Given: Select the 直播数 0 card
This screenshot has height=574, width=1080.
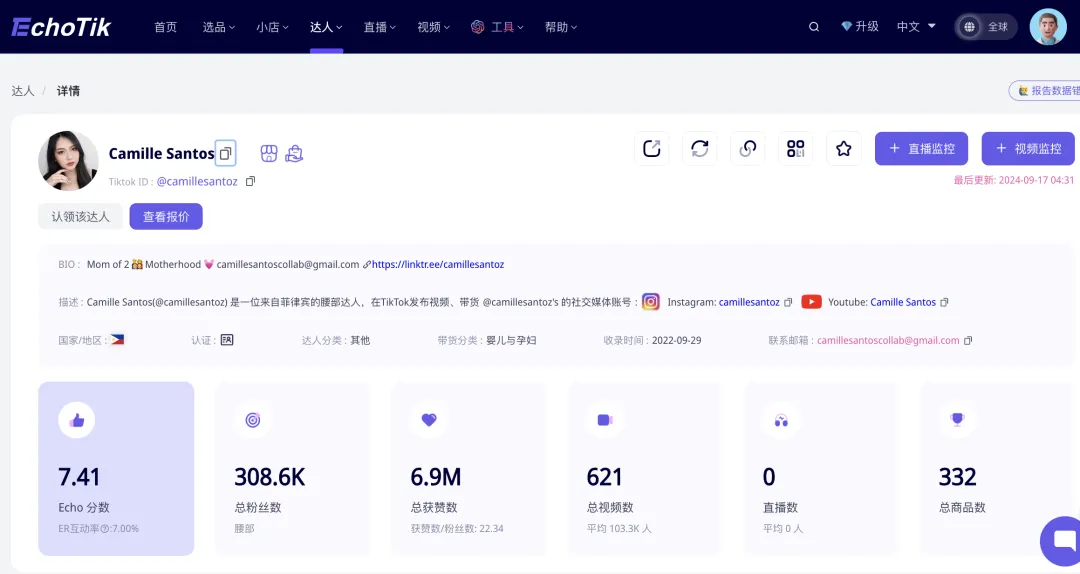Looking at the screenshot, I should [x=821, y=469].
